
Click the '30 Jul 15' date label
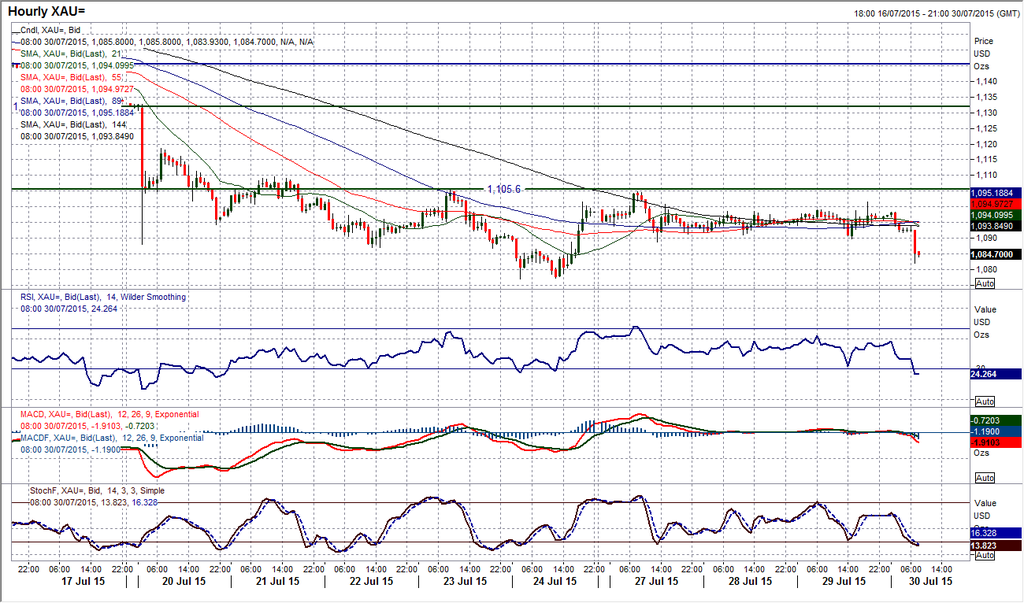coord(929,581)
